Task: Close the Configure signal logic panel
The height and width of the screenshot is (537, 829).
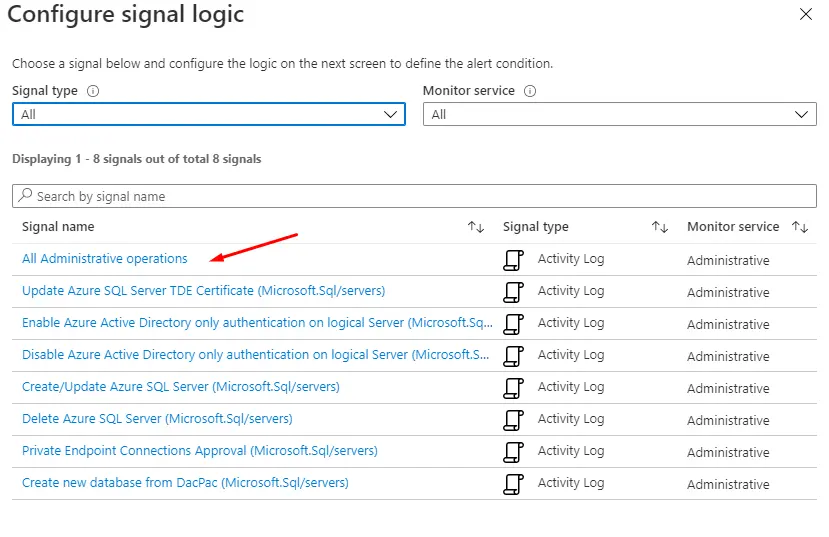Action: click(x=806, y=15)
